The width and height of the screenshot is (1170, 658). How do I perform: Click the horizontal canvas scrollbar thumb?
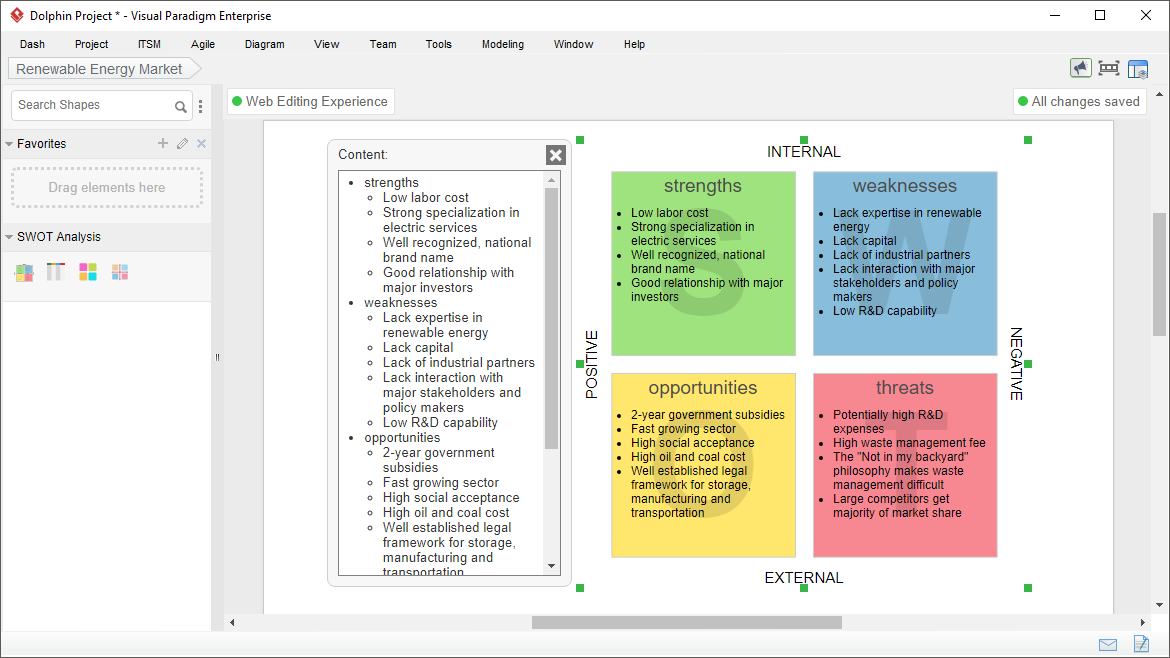point(686,622)
